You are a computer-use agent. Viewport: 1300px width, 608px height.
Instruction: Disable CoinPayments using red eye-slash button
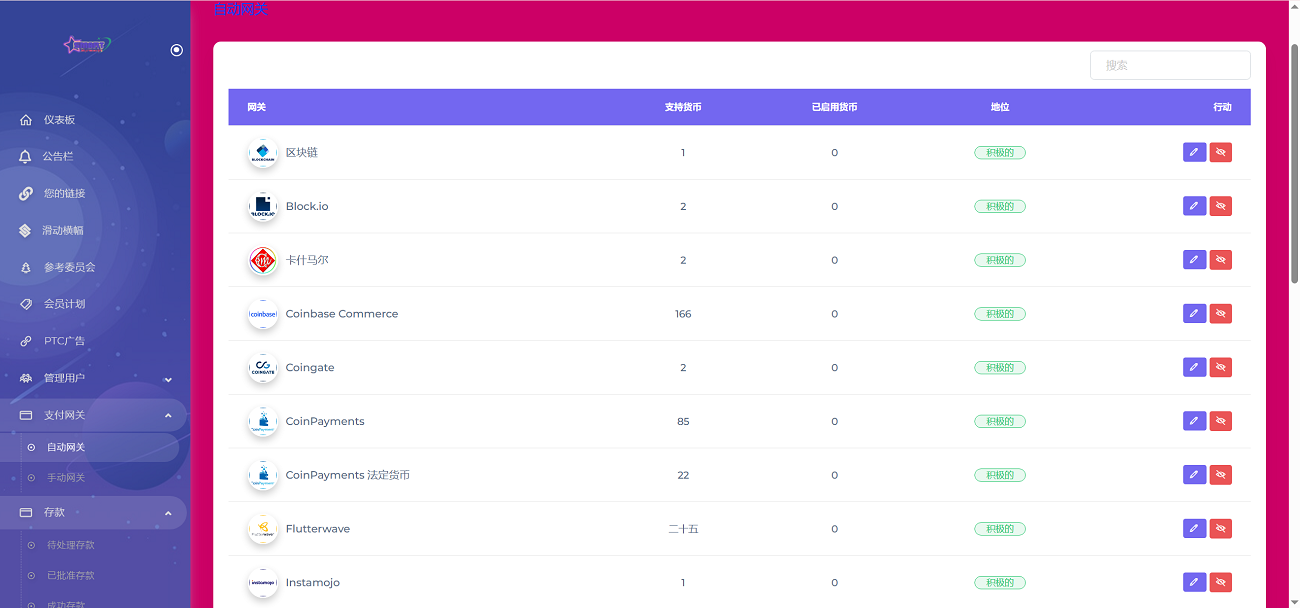coord(1220,421)
